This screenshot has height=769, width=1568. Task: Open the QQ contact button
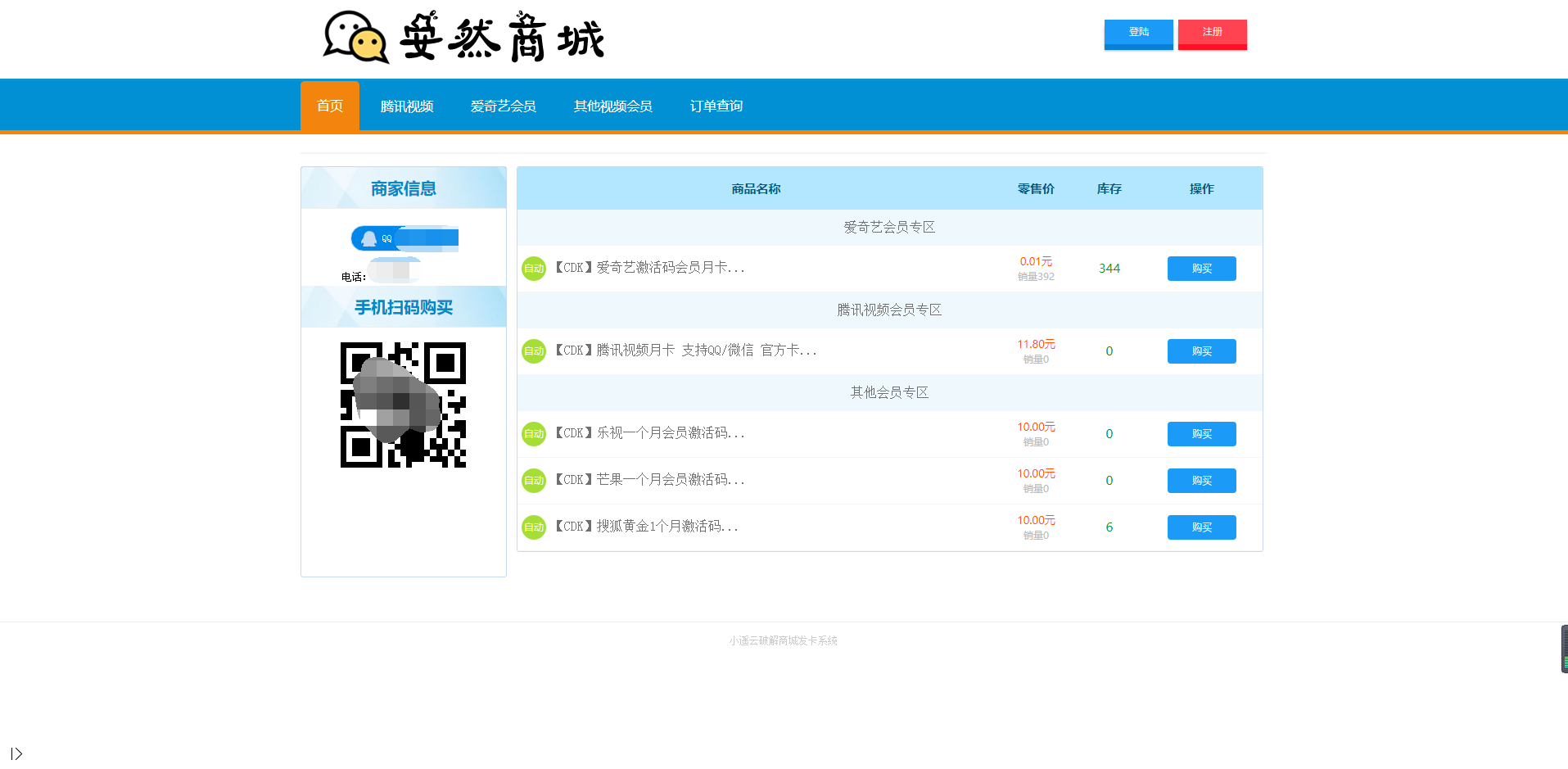coord(404,238)
